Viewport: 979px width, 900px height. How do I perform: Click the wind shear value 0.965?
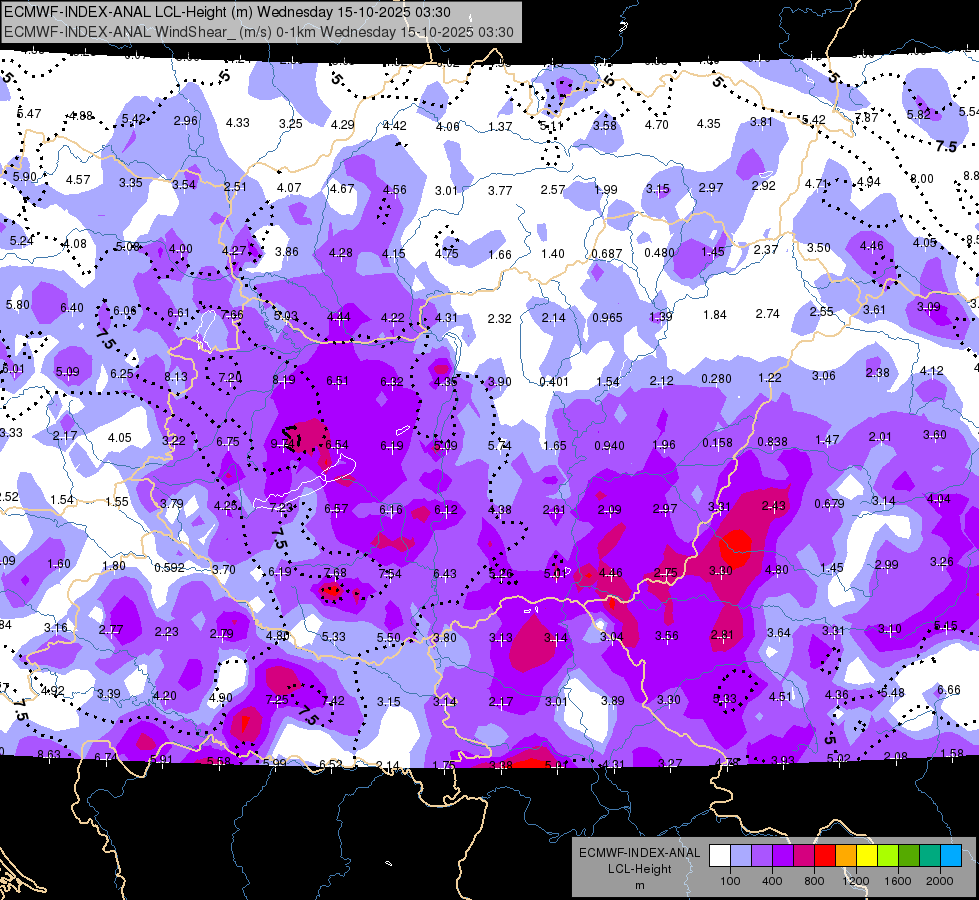pyautogui.click(x=608, y=318)
